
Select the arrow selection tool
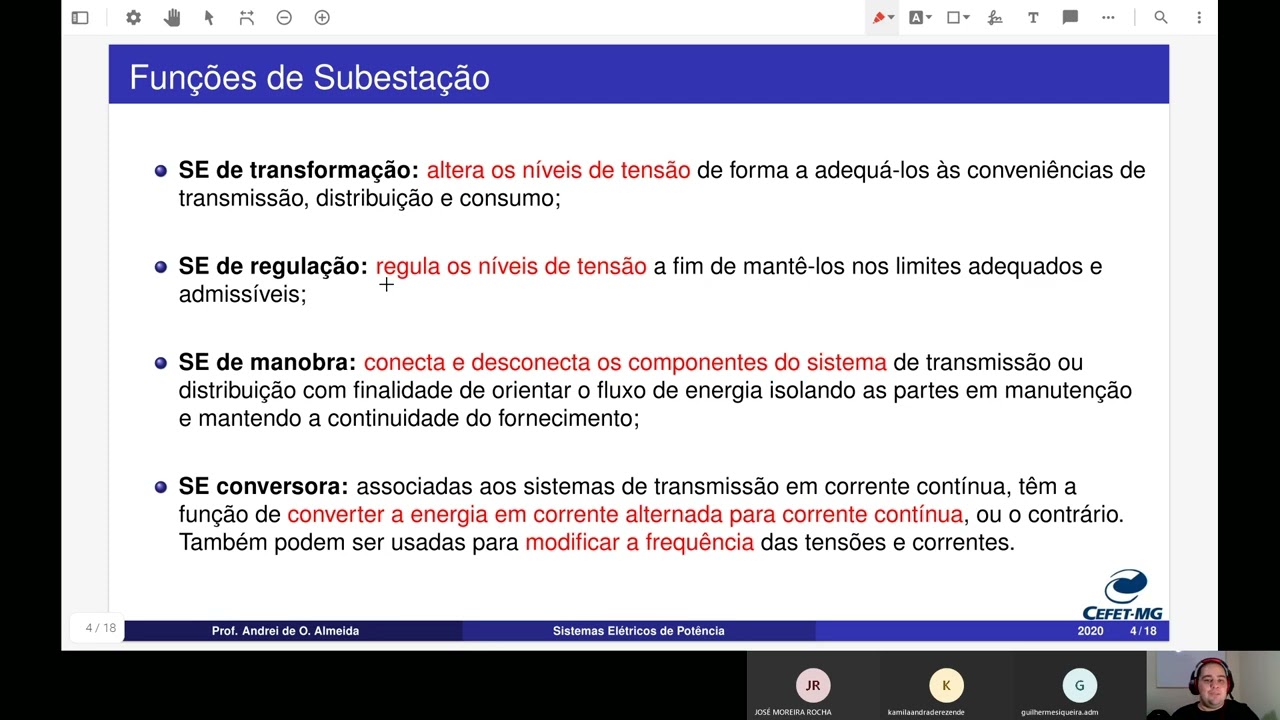coord(209,17)
